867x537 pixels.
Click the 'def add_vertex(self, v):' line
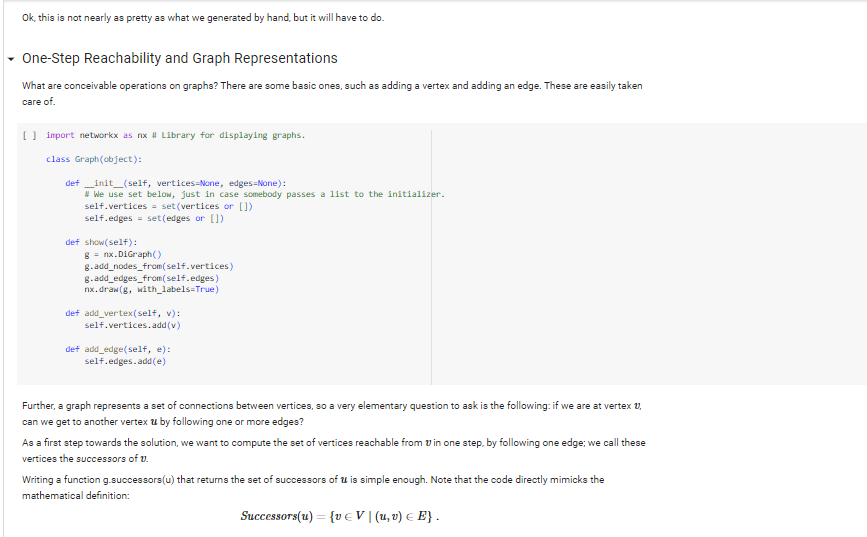[123, 313]
